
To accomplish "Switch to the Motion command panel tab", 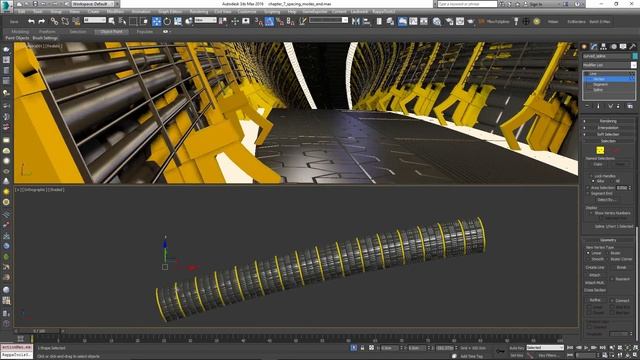I will [x=613, y=47].
